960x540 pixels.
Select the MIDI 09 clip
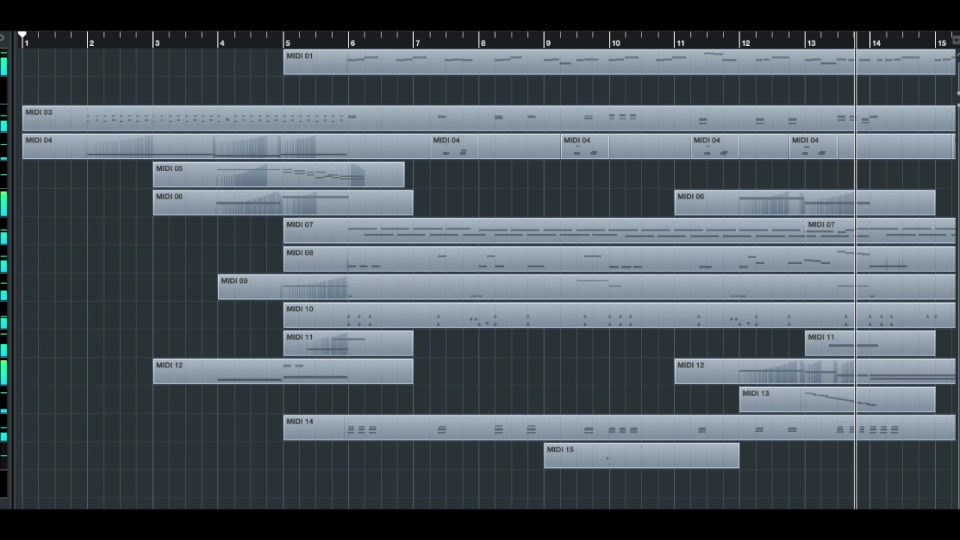(587, 287)
